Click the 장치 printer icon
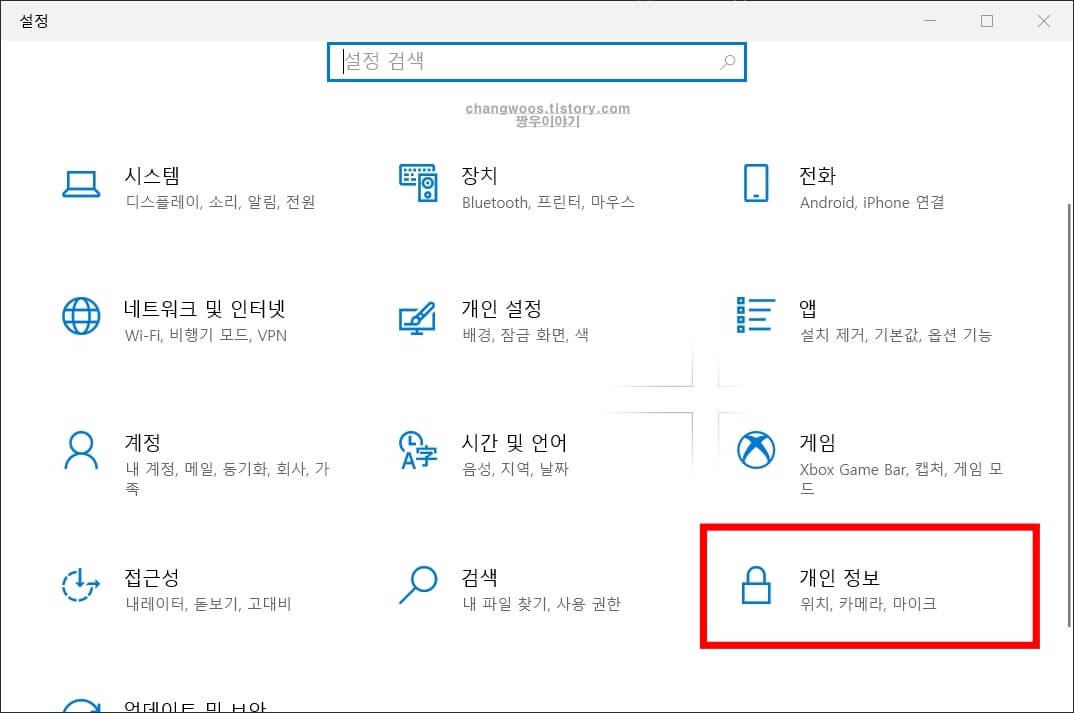Screen dimensions: 1074x713 418,184
